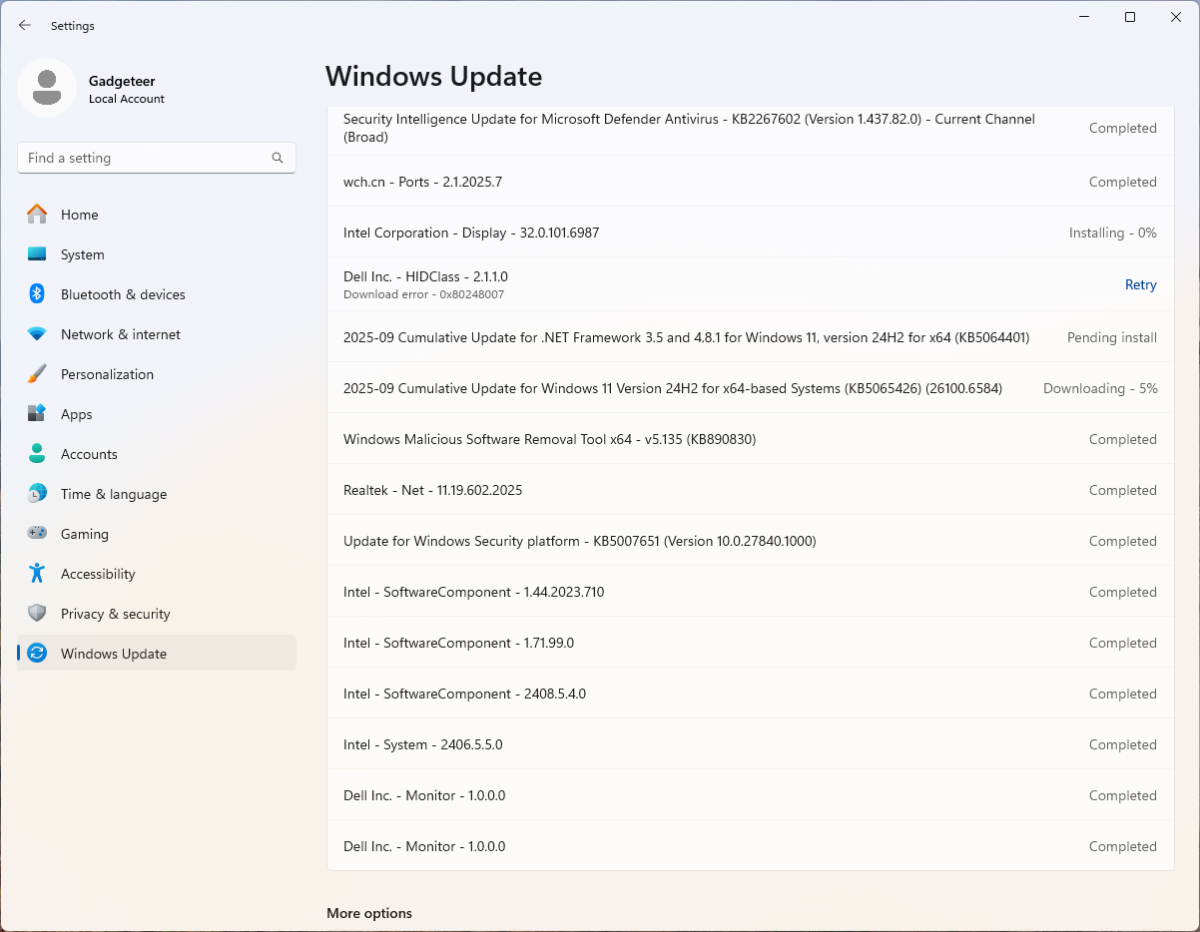Select the Network & internet Wi-Fi icon
The image size is (1200, 932).
click(x=37, y=334)
